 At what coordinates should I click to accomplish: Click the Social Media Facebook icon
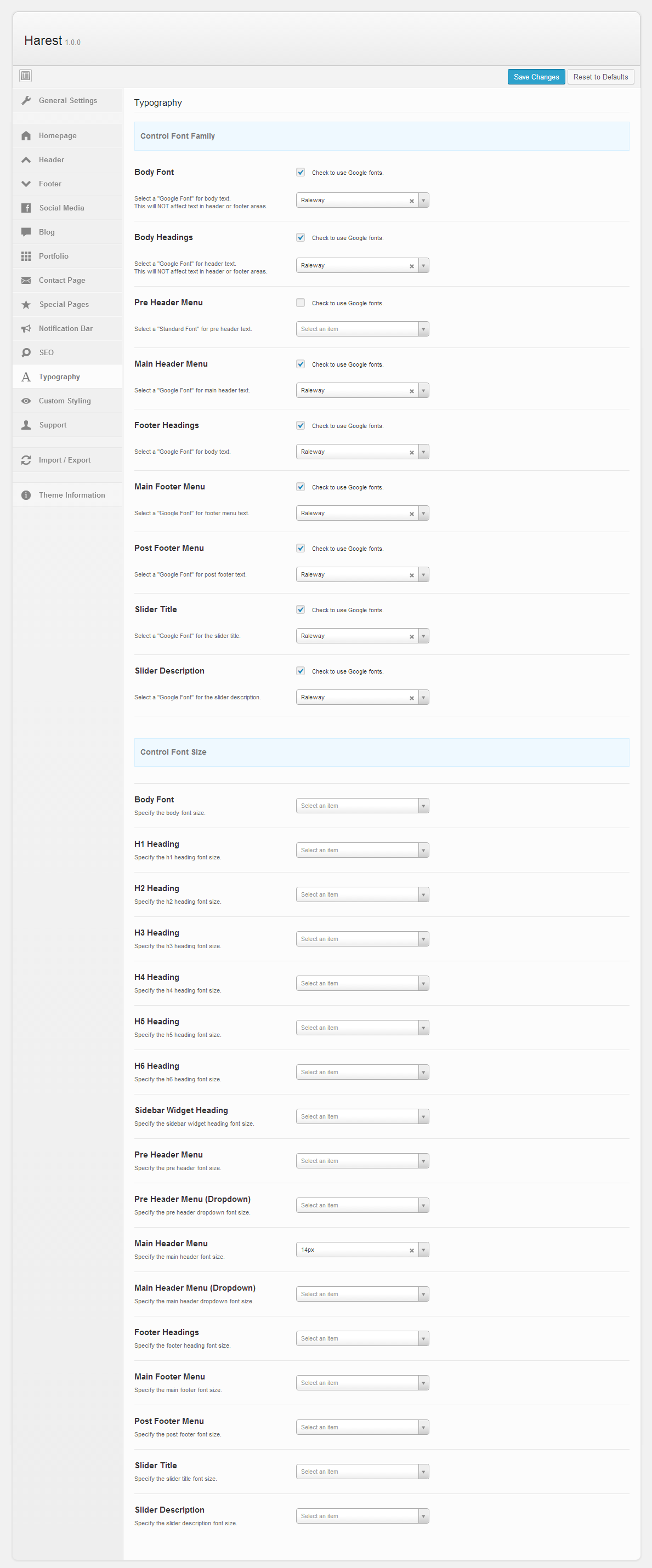click(26, 208)
